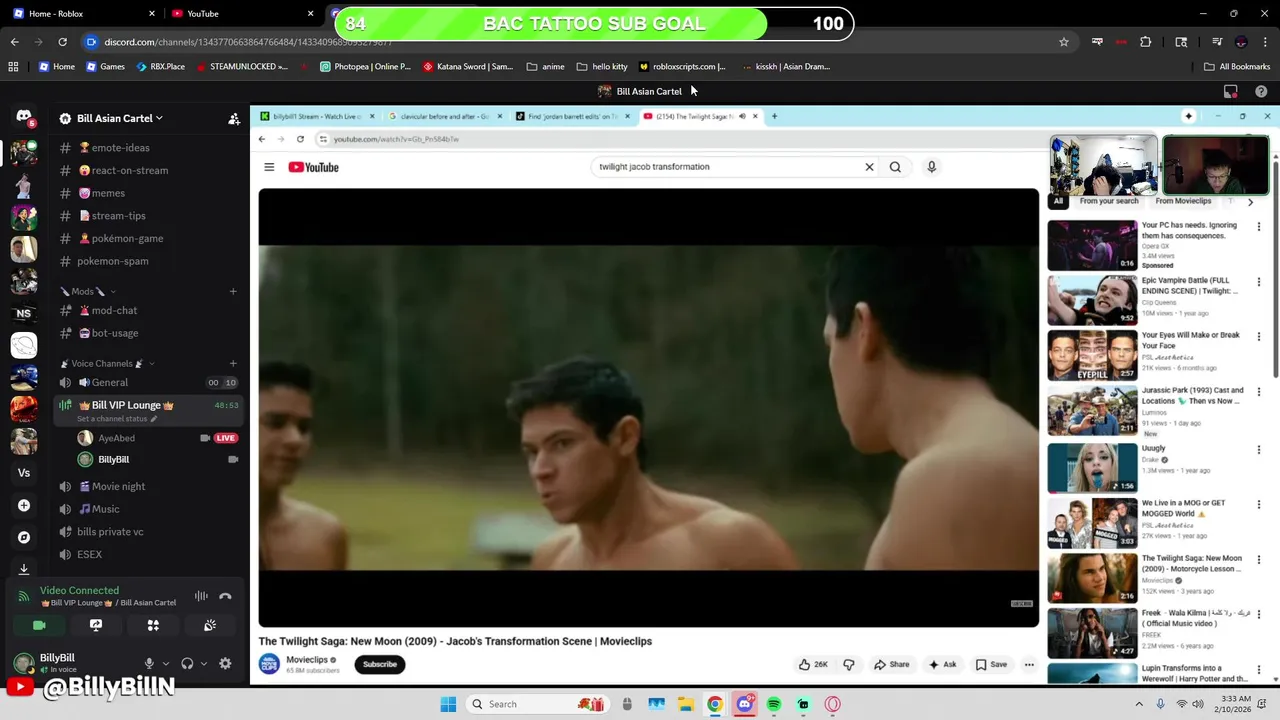This screenshot has height=720, width=1280.
Task: Click the Windows Start button
Action: (448, 704)
